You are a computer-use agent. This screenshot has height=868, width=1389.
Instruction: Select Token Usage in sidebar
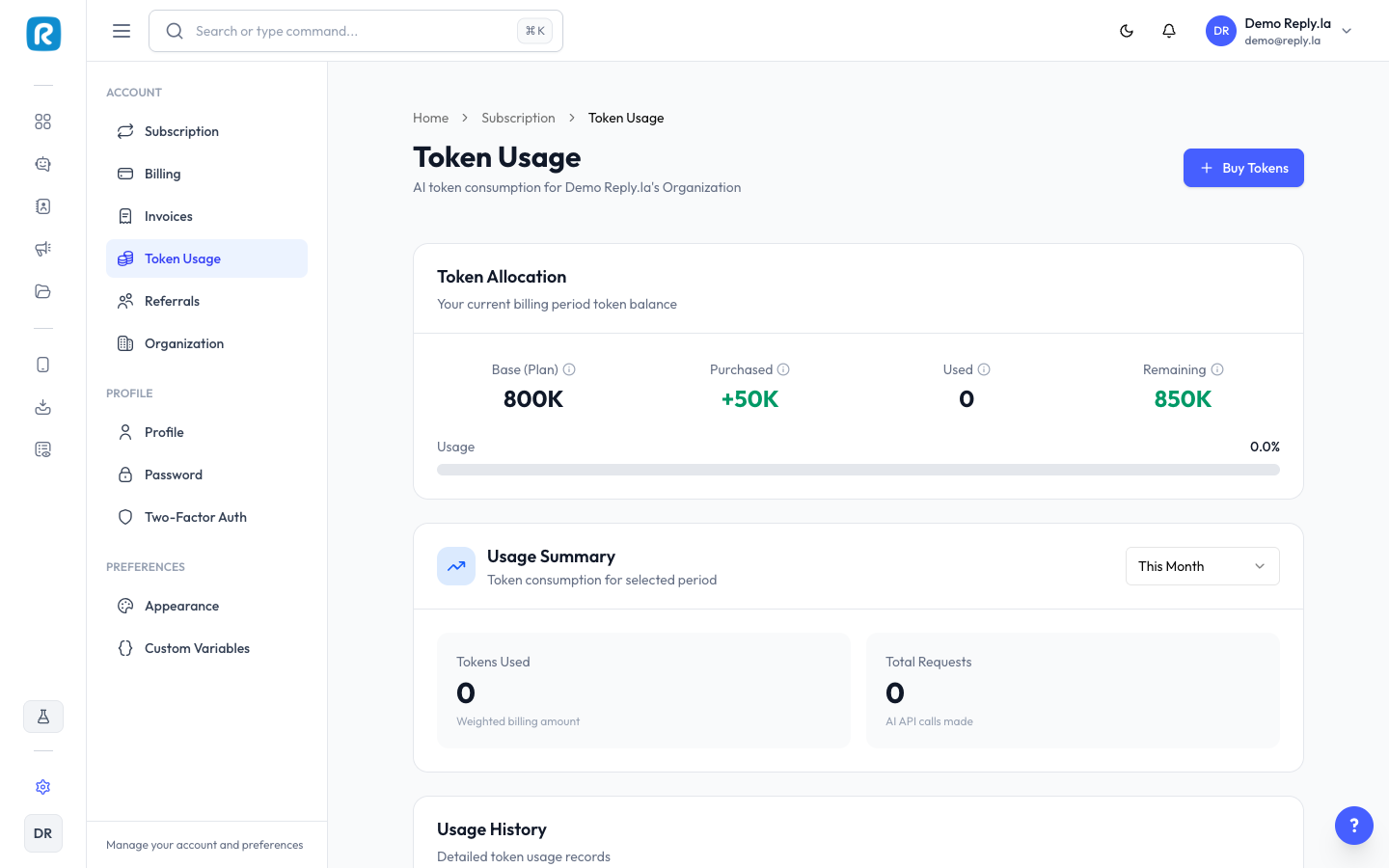[x=206, y=258]
